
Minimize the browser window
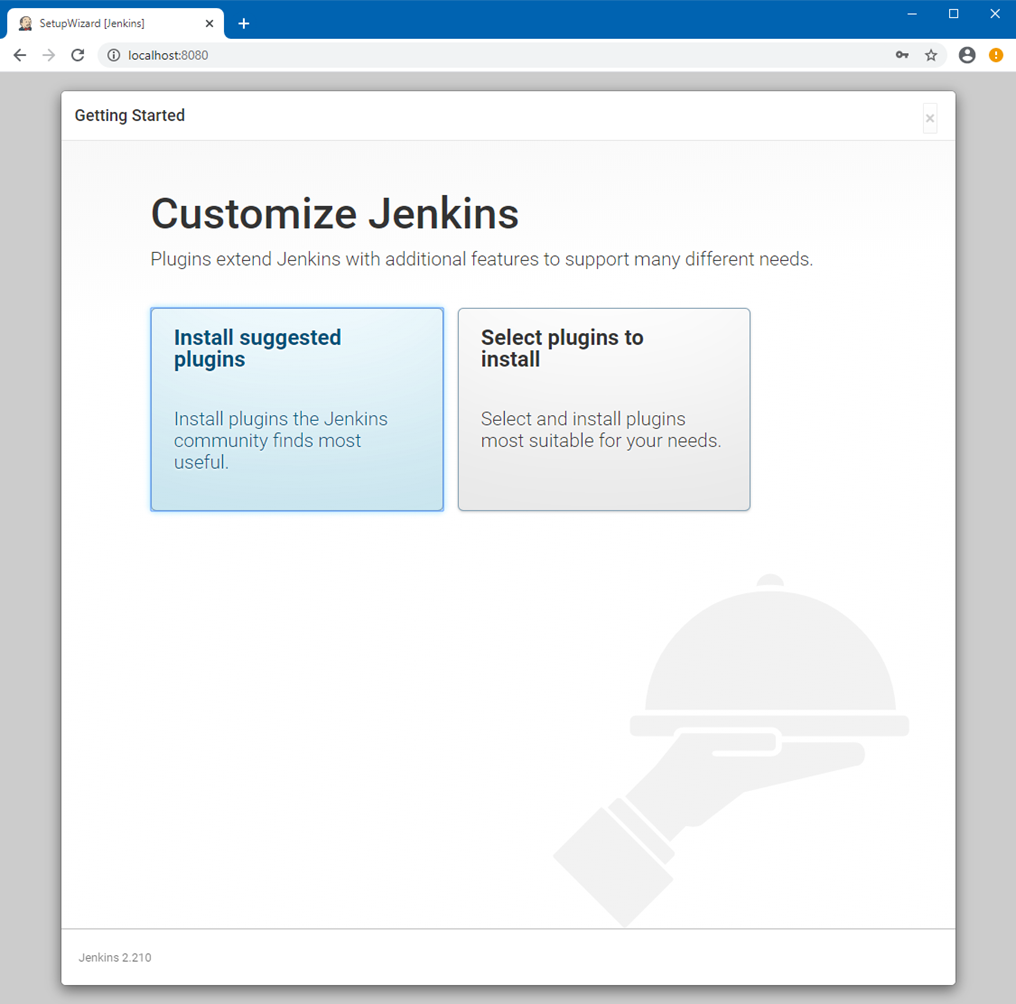tap(912, 14)
